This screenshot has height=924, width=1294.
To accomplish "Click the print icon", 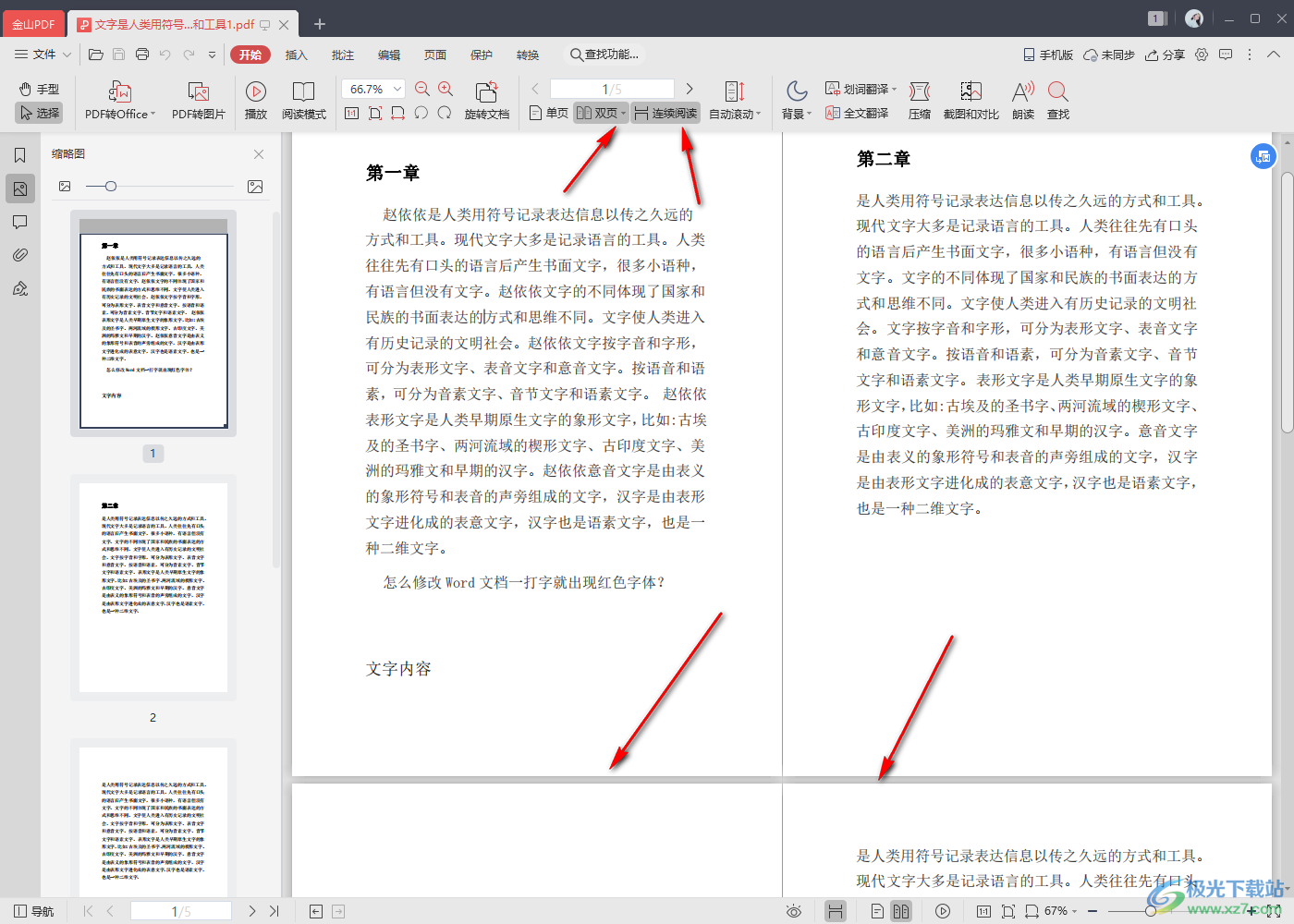I will click(142, 55).
